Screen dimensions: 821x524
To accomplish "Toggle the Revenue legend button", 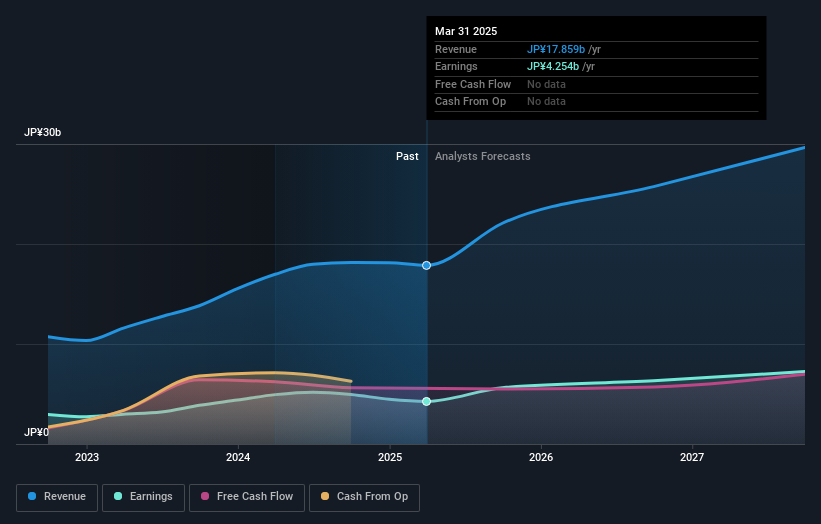I will point(57,497).
